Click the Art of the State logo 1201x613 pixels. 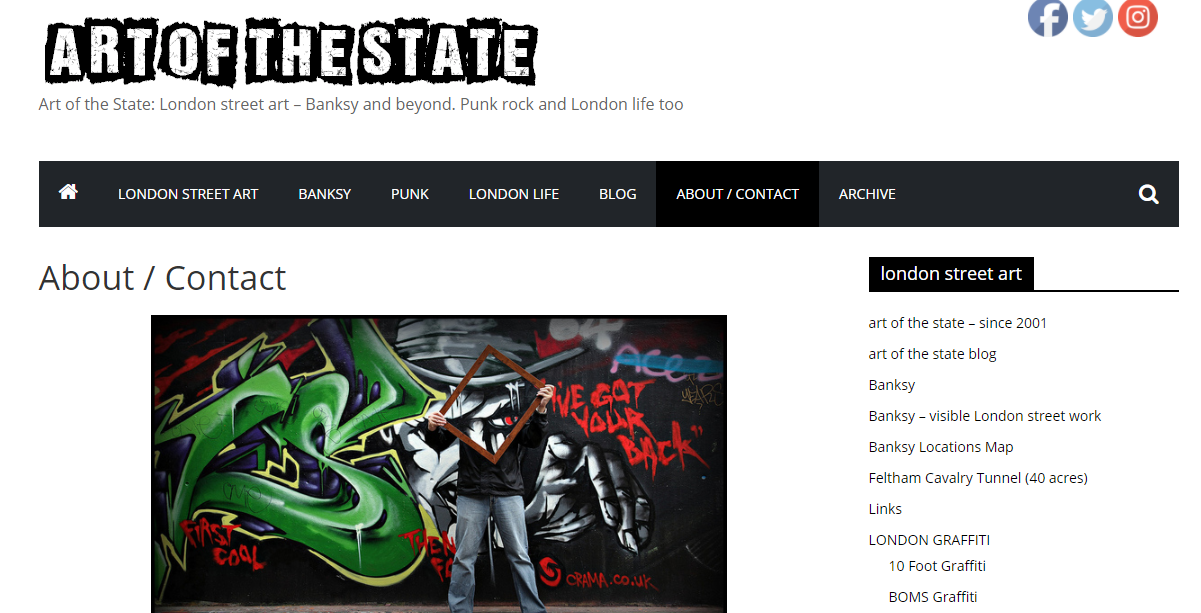pyautogui.click(x=291, y=51)
